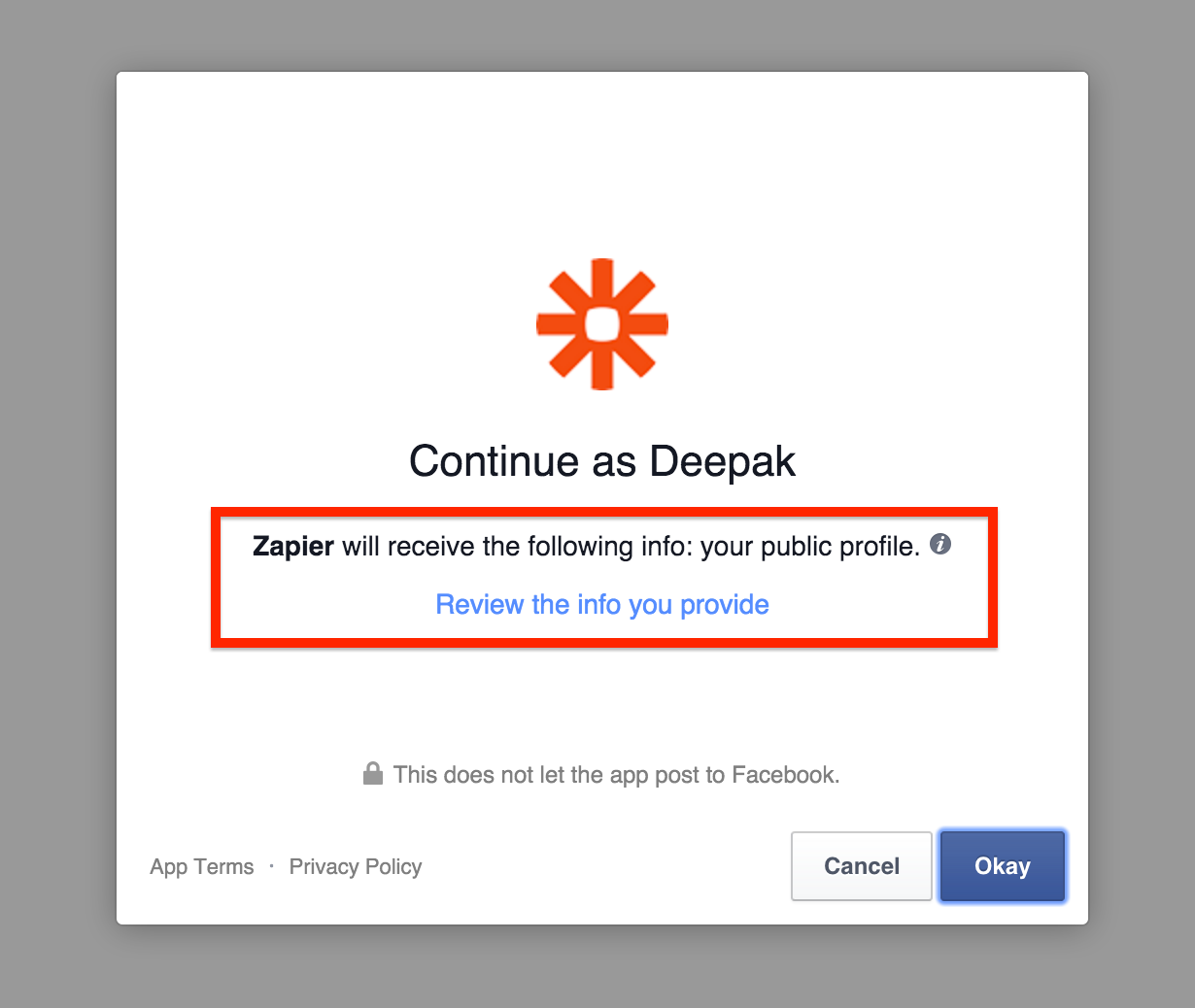This screenshot has width=1195, height=1008.
Task: Click the word Continue in the heading
Action: click(495, 461)
